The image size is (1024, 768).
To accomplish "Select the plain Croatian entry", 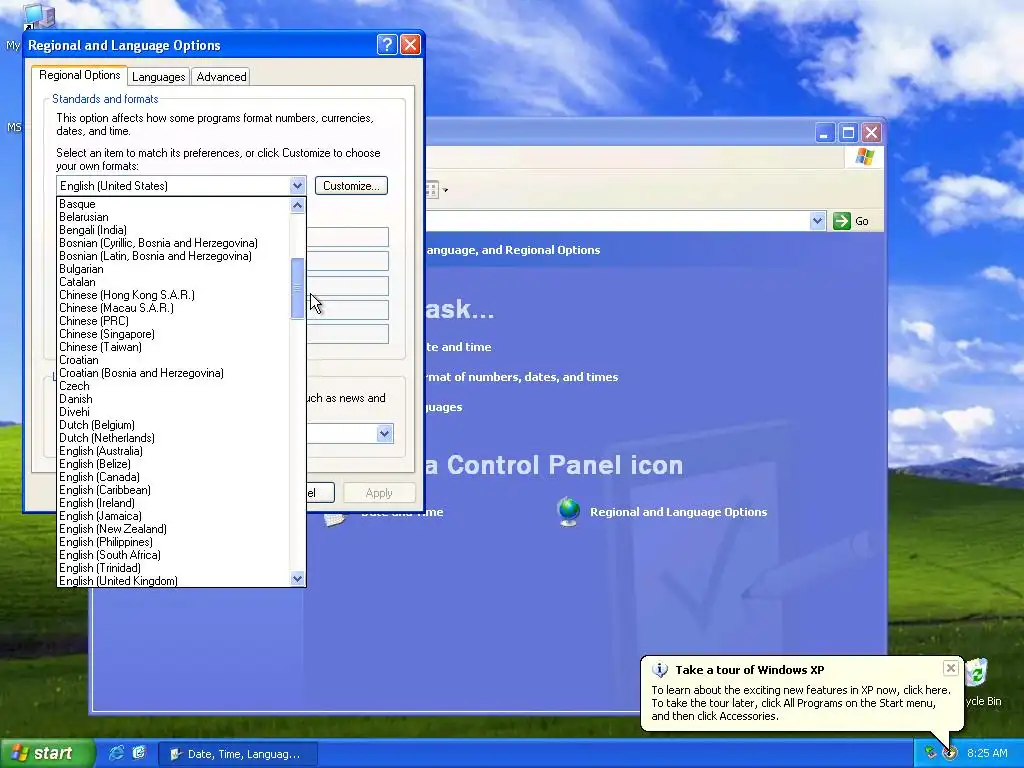I will pyautogui.click(x=173, y=360).
